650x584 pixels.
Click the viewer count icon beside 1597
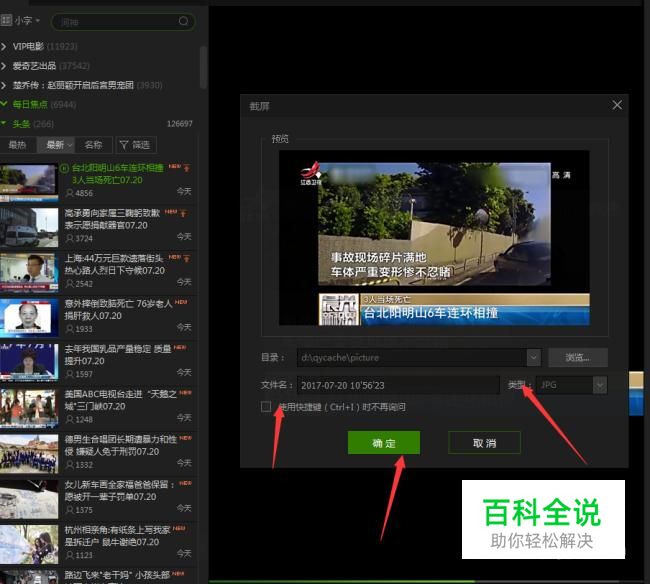(x=70, y=374)
